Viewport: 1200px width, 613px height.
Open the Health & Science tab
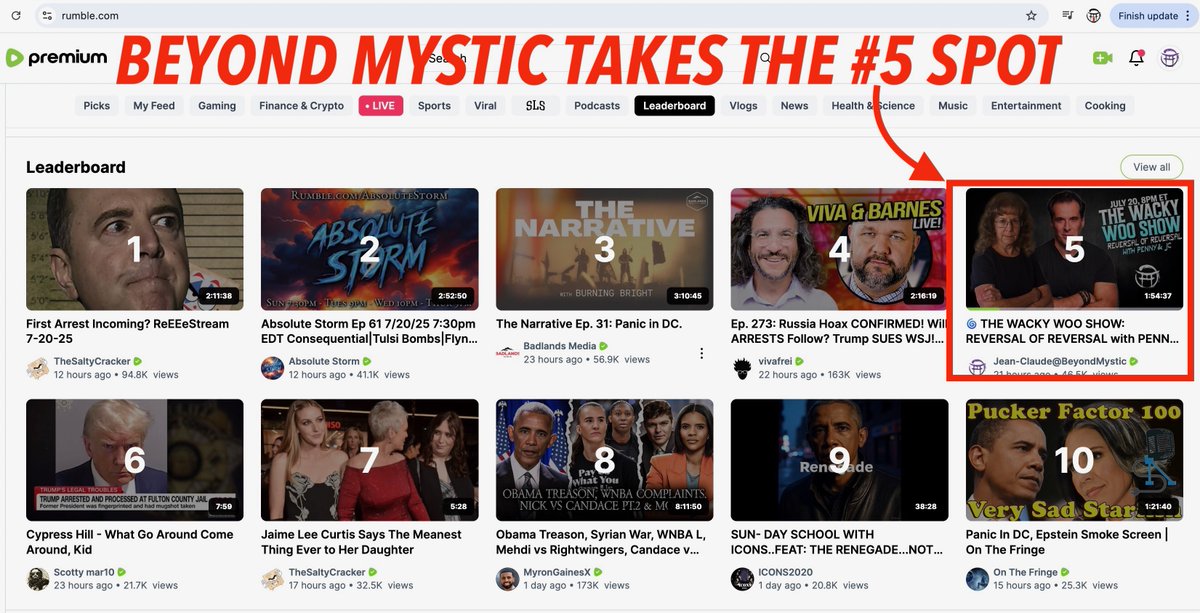[873, 105]
